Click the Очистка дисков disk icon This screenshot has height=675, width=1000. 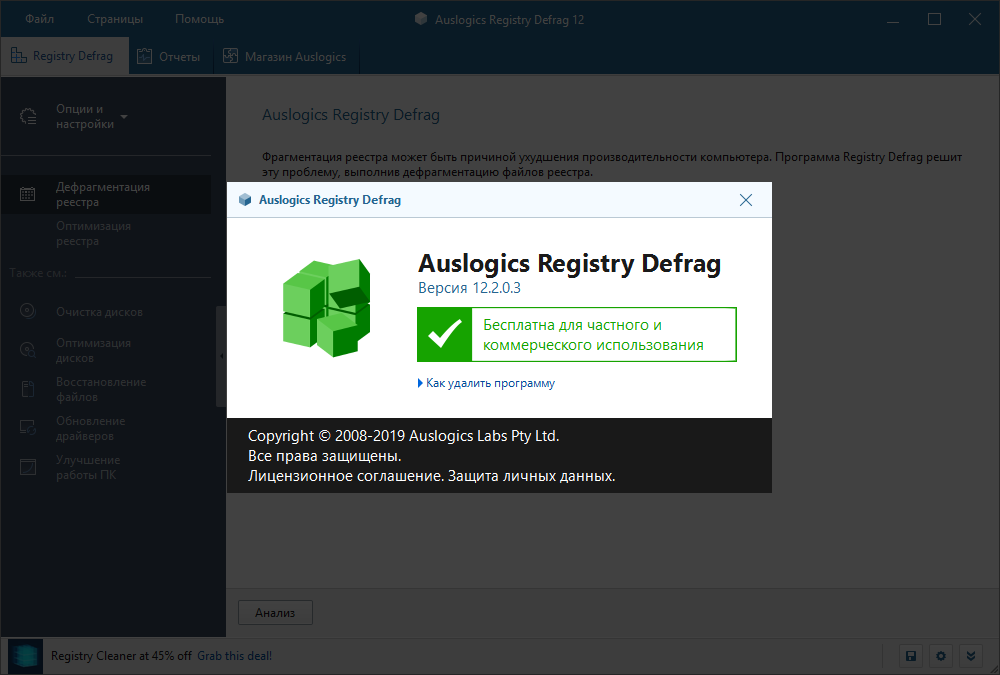click(x=28, y=311)
